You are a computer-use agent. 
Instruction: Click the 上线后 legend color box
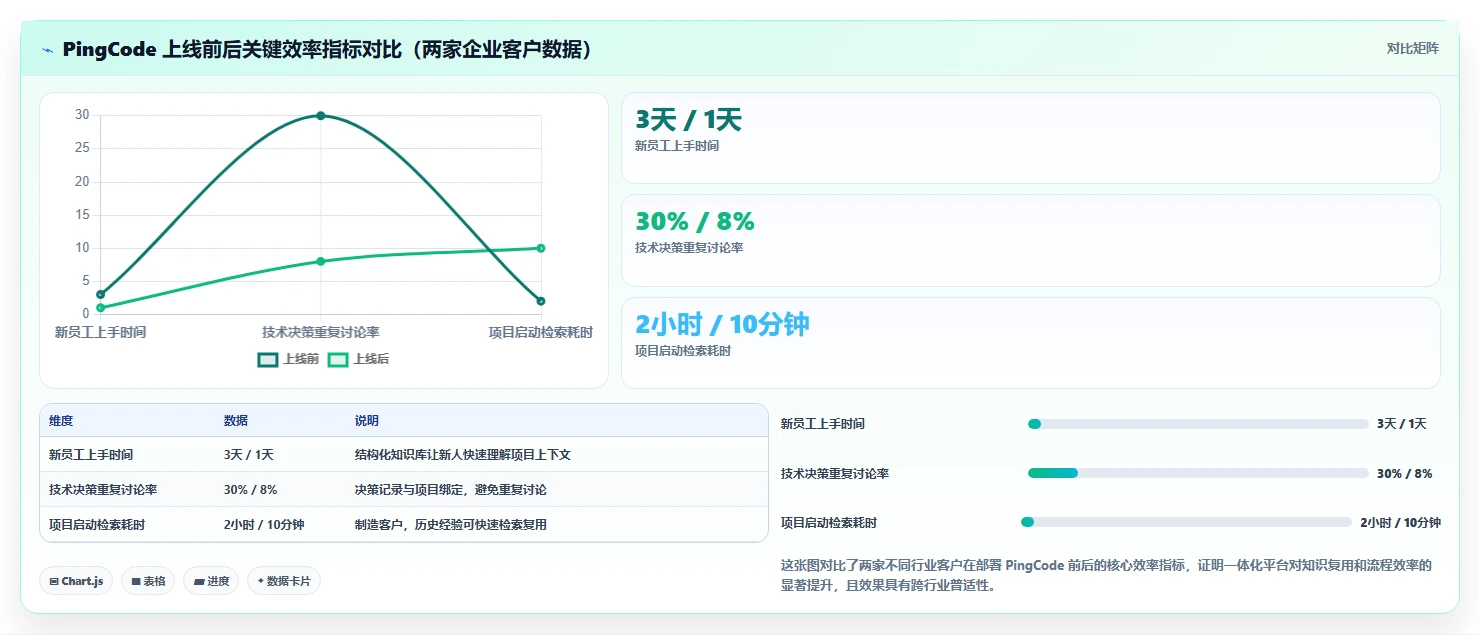pyautogui.click(x=338, y=359)
